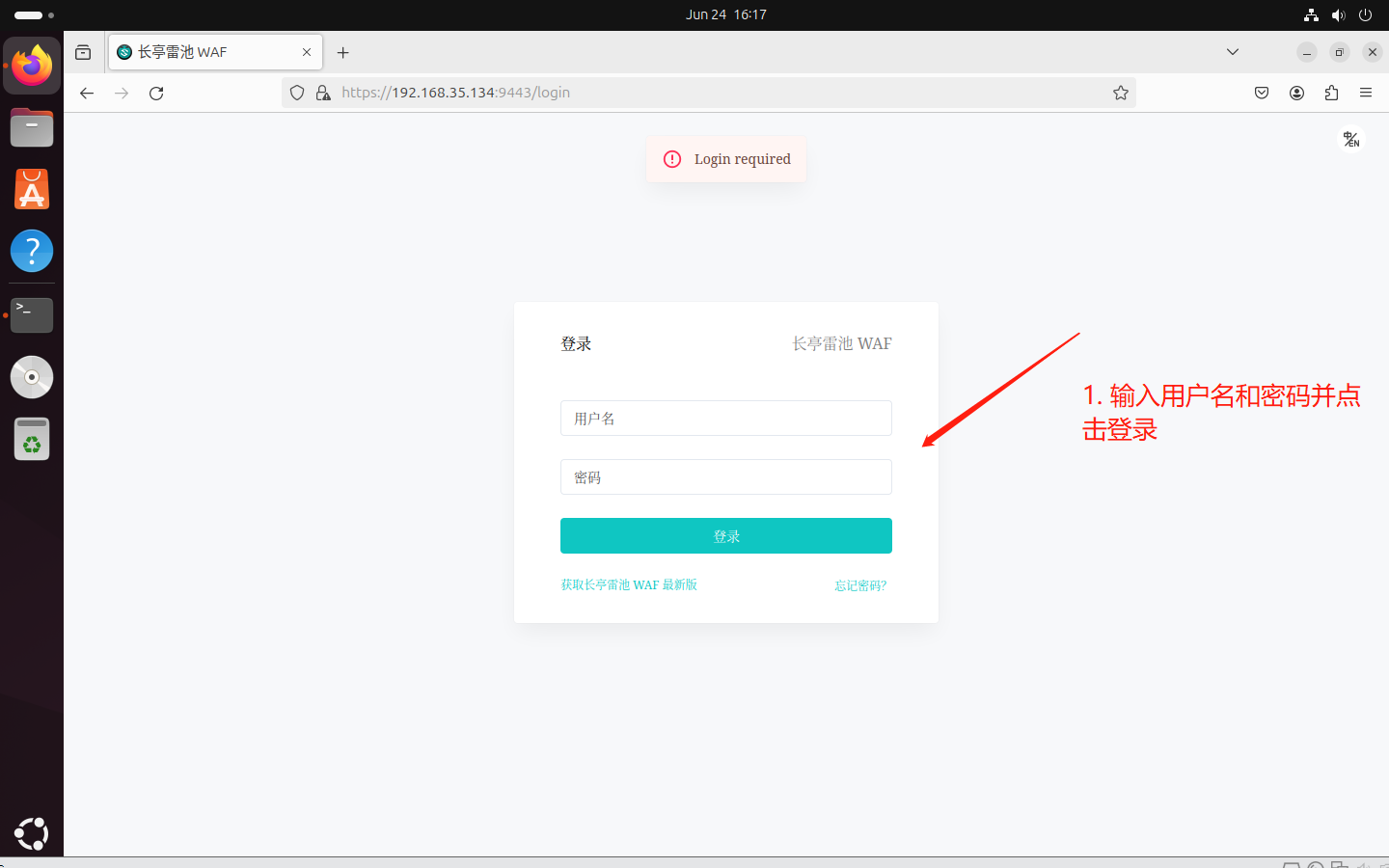Open the Files manager from the dock
Screen dimensions: 1389x868
(32, 127)
